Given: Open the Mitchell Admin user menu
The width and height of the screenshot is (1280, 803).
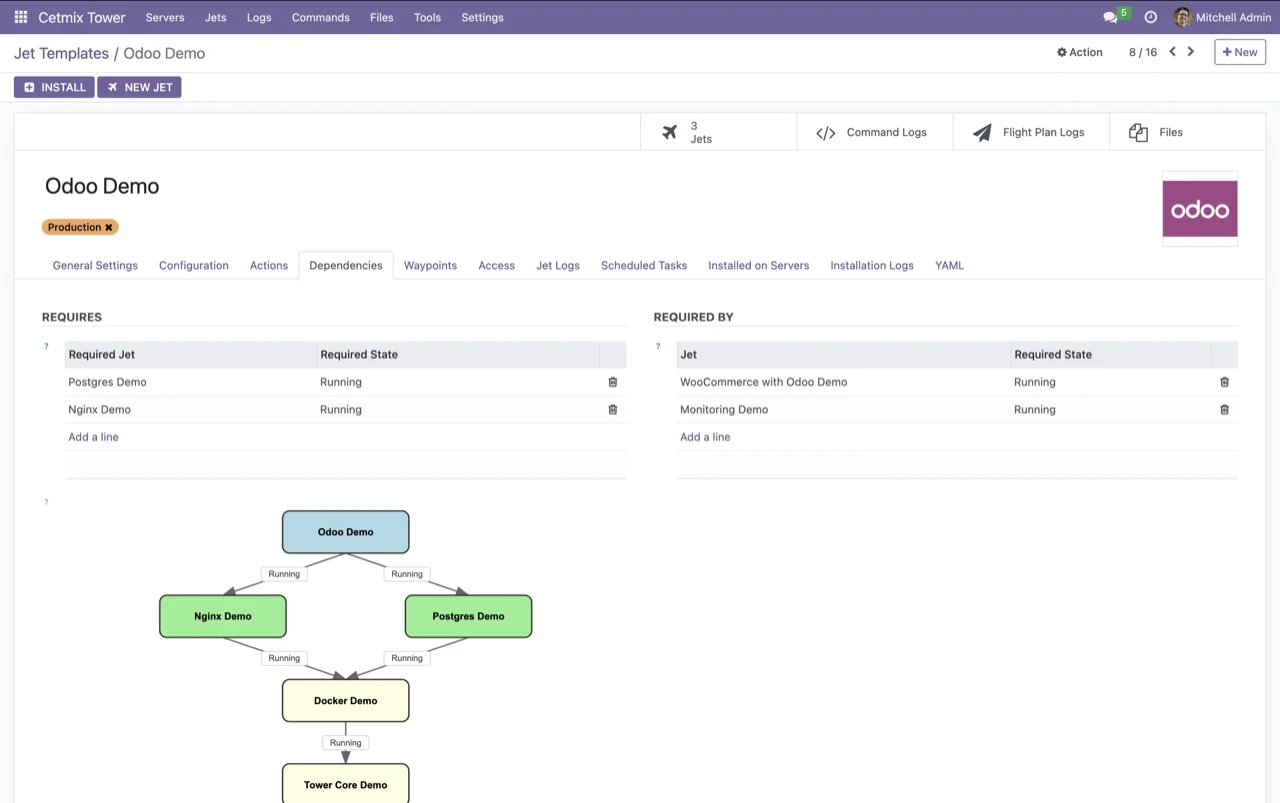Looking at the screenshot, I should pos(1222,17).
